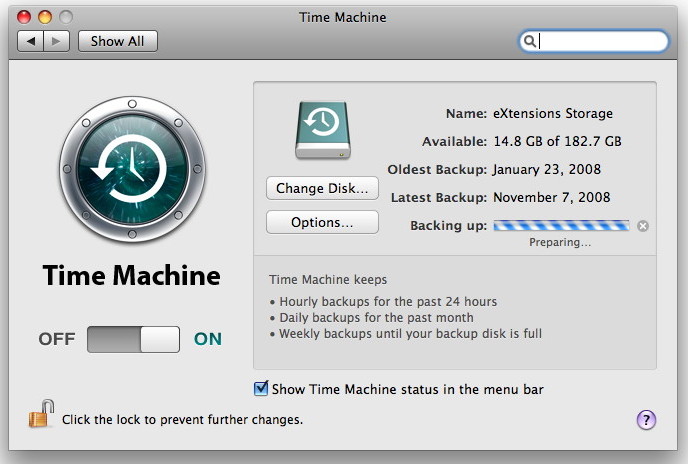Screen dimensions: 688x464
Task: Click the back arrow navigation button
Action: click(30, 41)
